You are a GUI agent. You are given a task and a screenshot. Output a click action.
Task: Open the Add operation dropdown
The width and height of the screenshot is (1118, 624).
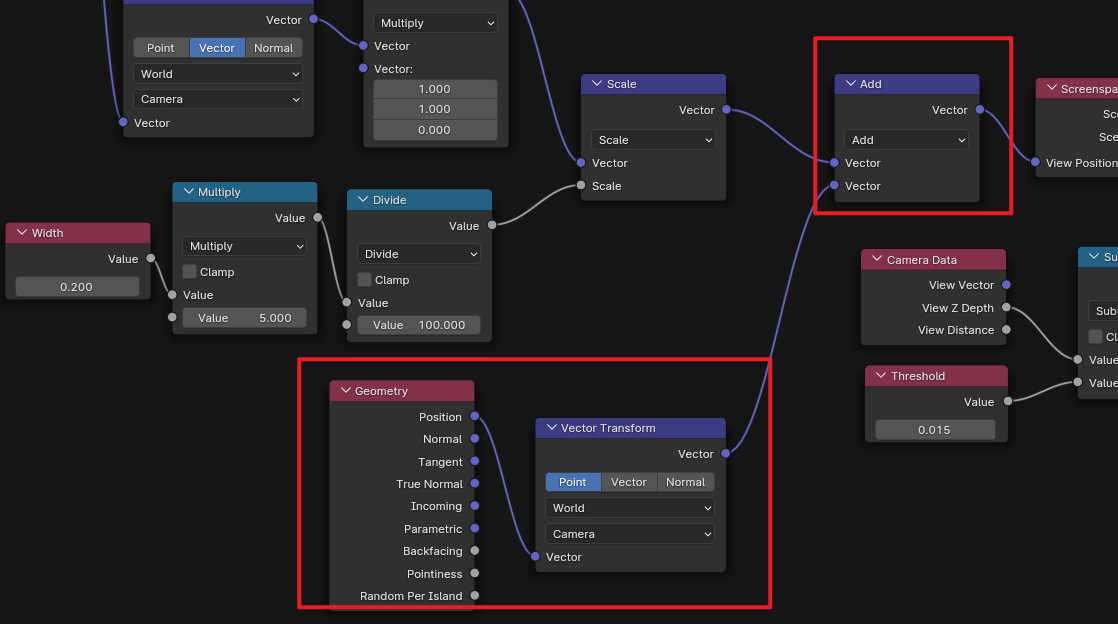pos(906,140)
